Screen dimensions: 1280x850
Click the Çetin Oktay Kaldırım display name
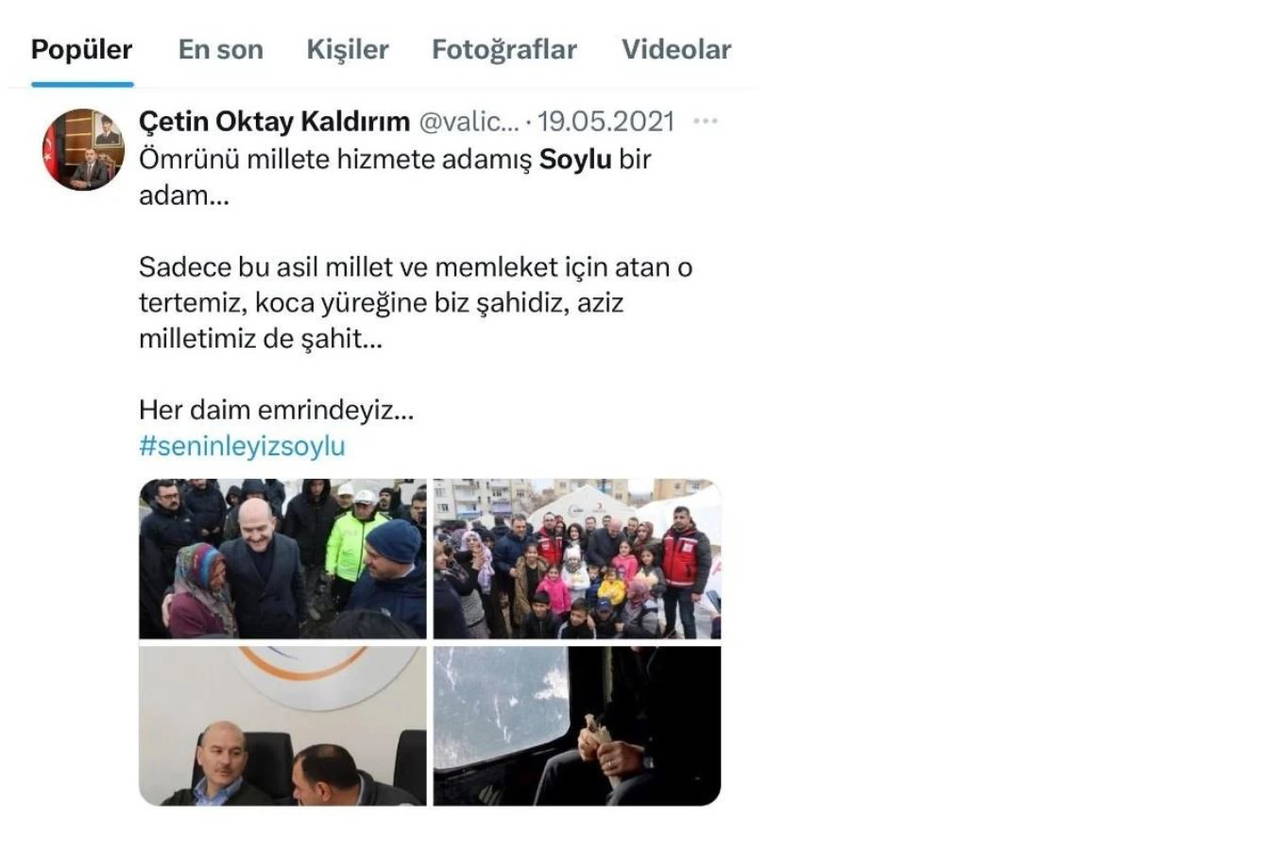pos(274,122)
